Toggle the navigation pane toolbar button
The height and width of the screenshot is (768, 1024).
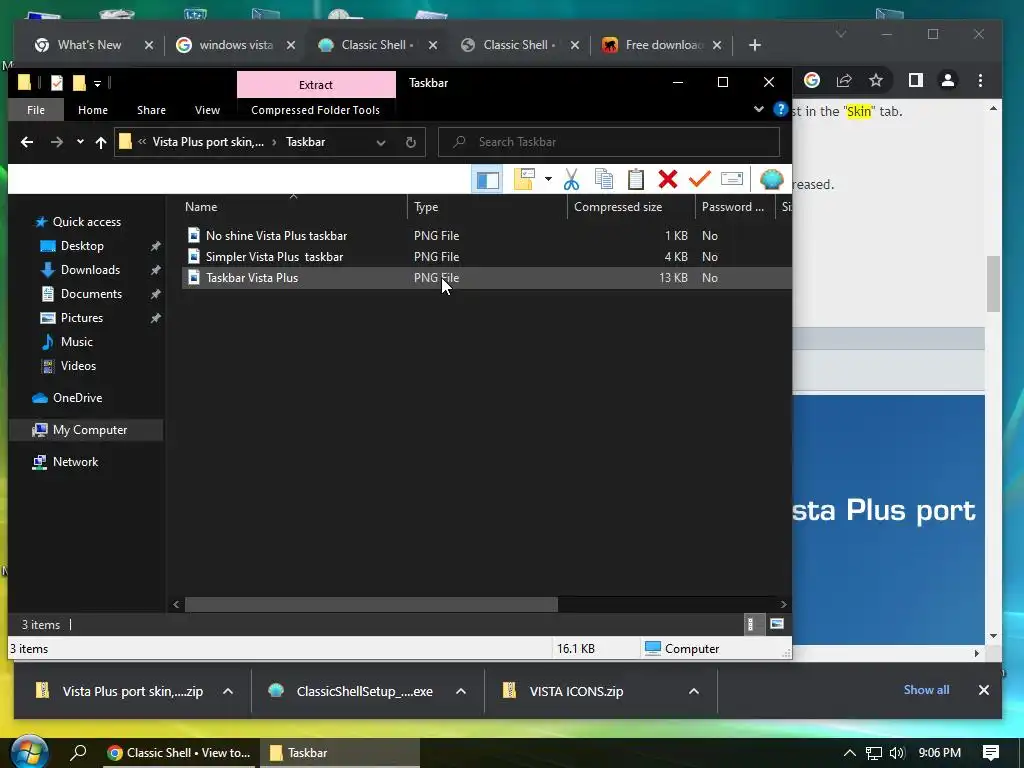click(x=487, y=180)
